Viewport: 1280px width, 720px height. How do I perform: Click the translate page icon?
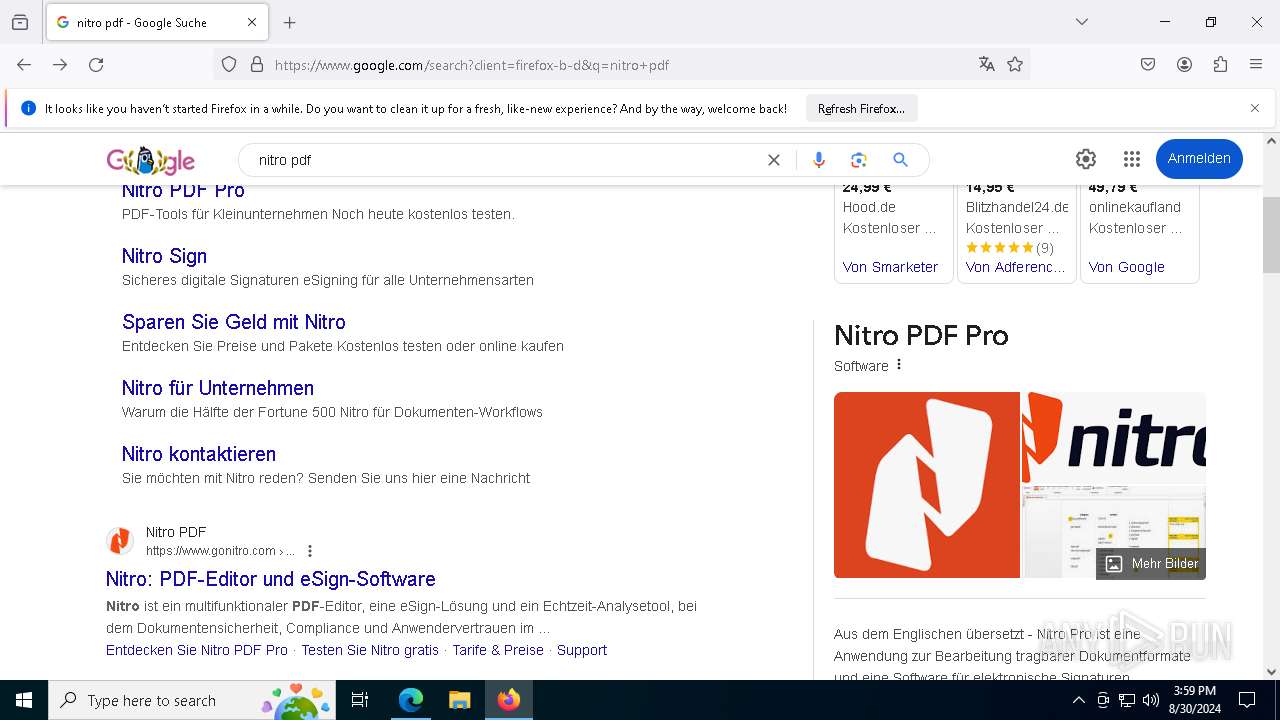tap(987, 65)
